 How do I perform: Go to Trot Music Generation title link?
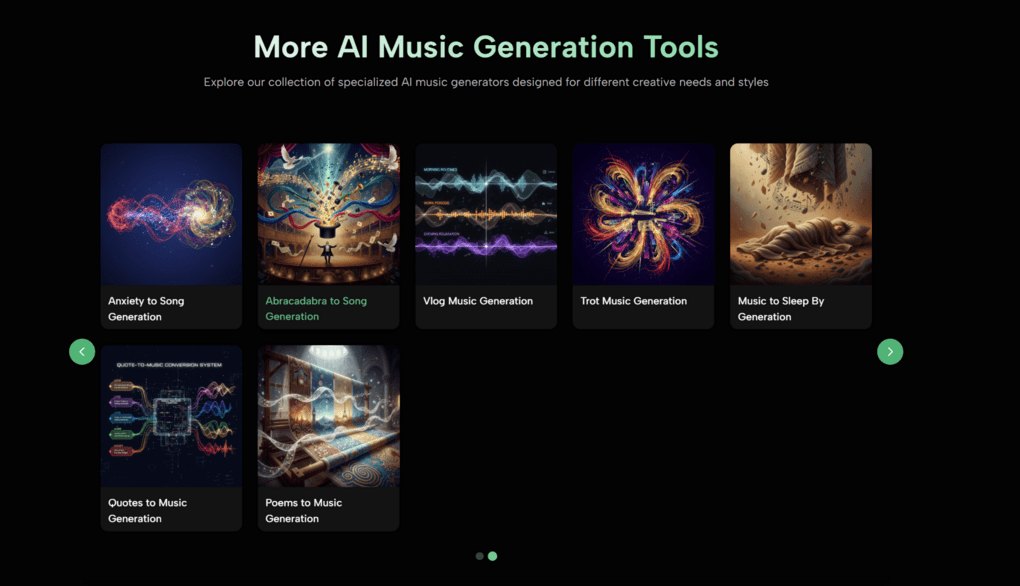[x=634, y=301]
